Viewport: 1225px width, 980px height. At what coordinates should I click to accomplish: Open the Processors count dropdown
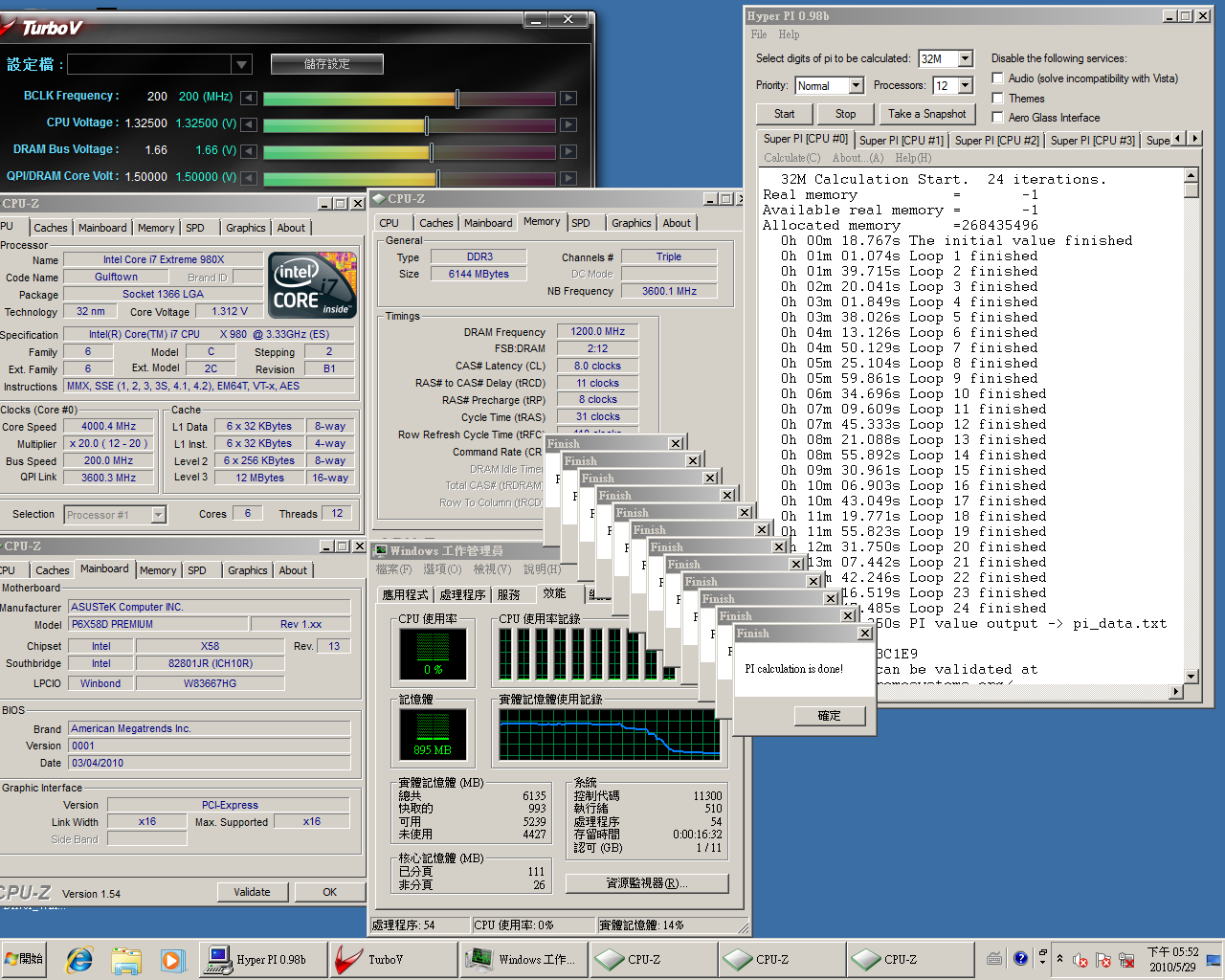(x=965, y=85)
